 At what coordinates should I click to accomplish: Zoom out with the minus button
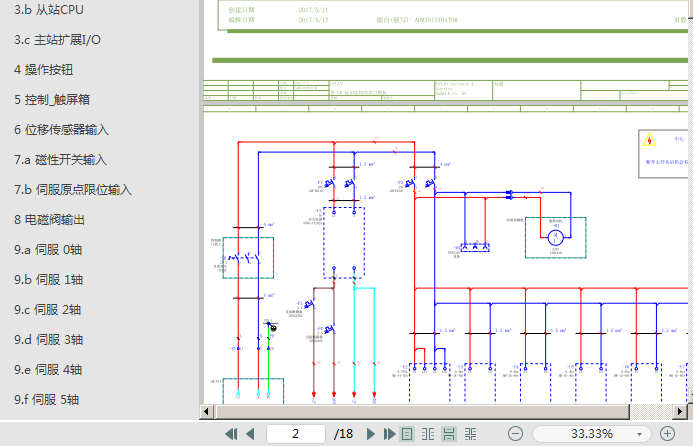click(x=515, y=434)
